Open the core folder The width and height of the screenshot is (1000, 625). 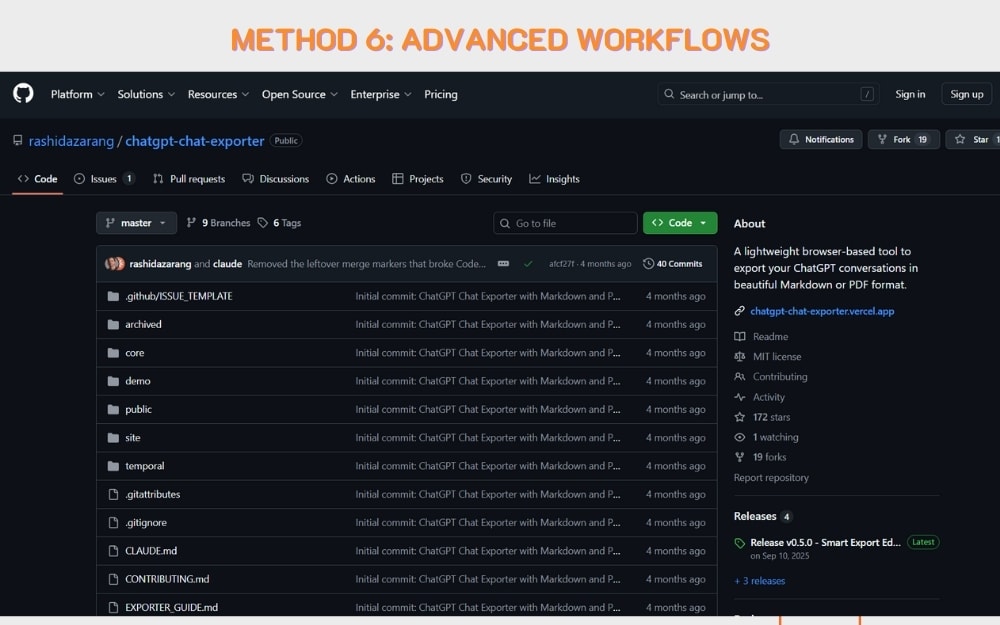[x=135, y=353]
